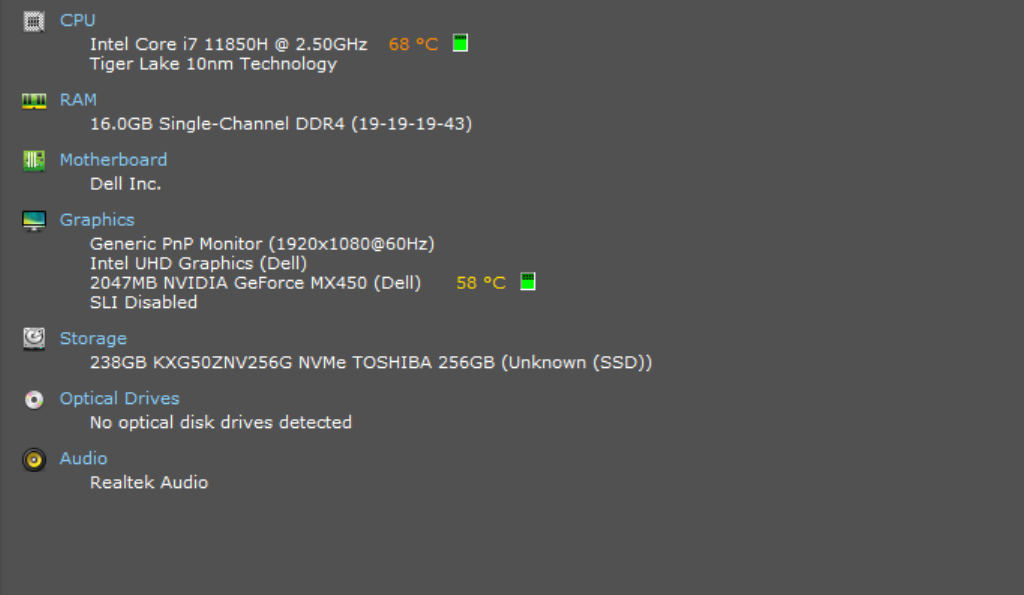1024x595 pixels.
Task: Click the 58 °C GPU temperature reading
Action: (481, 283)
